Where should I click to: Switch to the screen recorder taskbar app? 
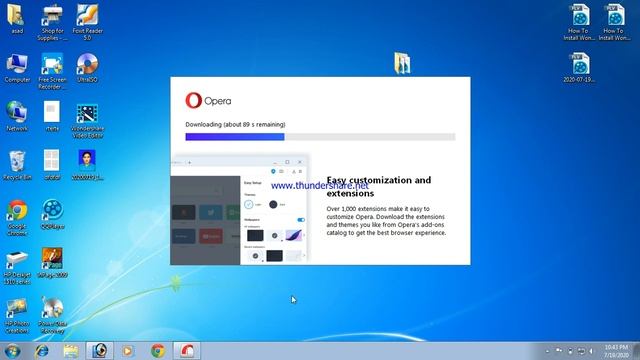(100, 351)
